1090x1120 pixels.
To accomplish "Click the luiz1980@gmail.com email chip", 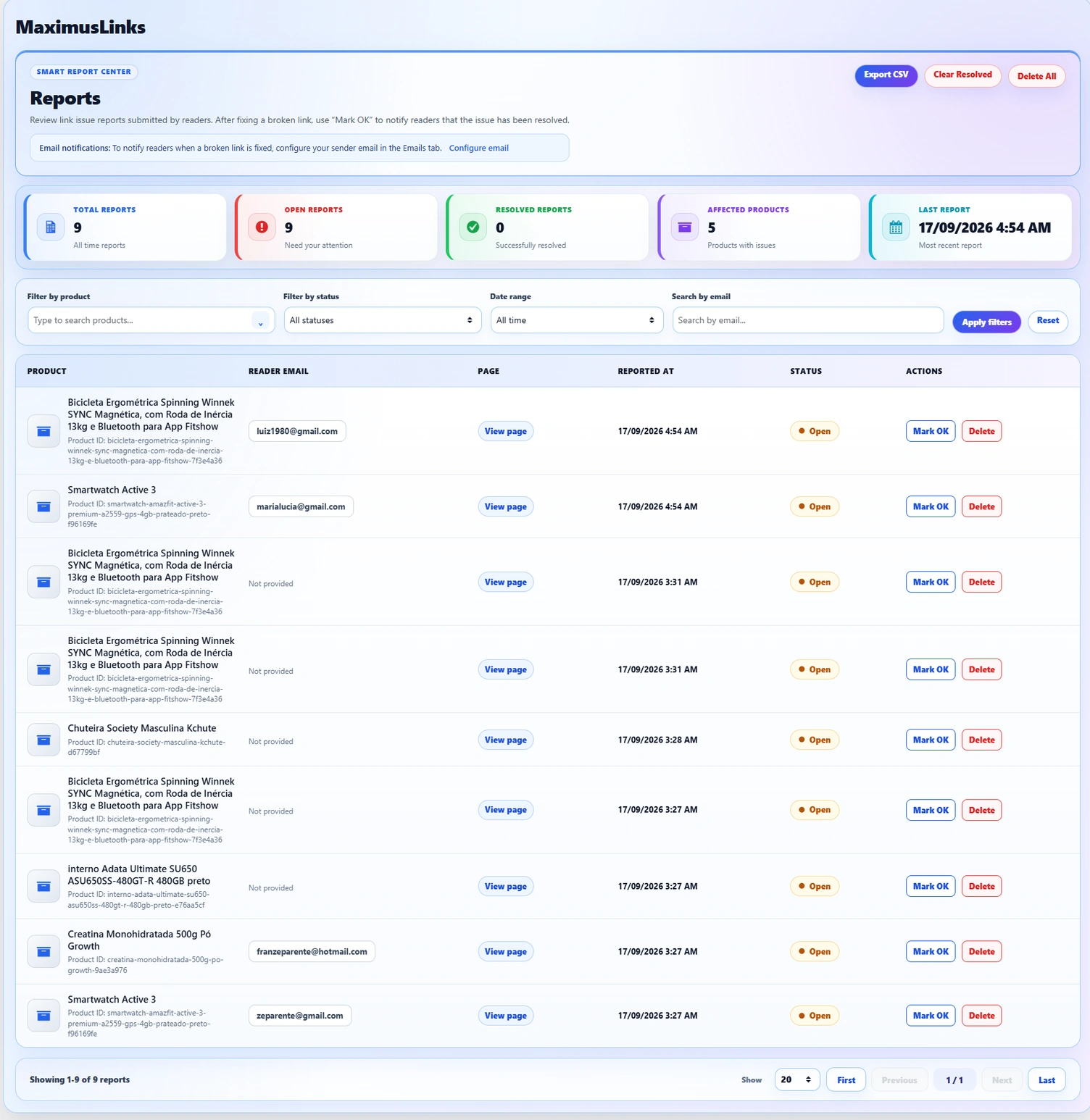I will (x=297, y=431).
